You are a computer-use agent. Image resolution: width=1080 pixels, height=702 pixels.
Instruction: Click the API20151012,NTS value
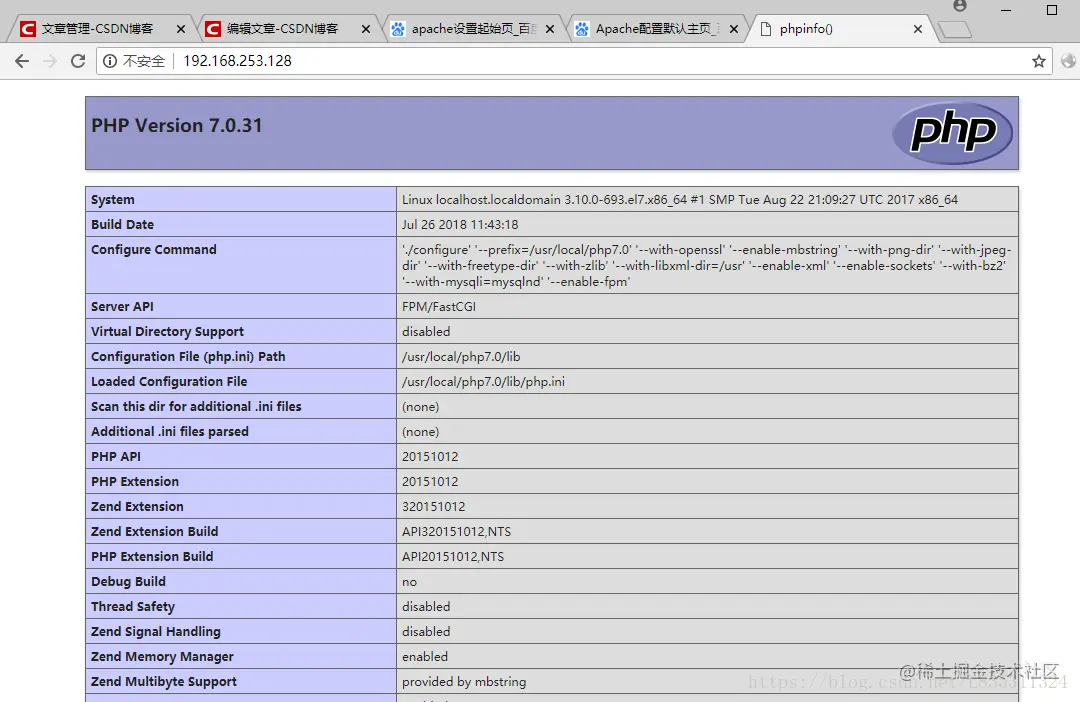point(453,557)
